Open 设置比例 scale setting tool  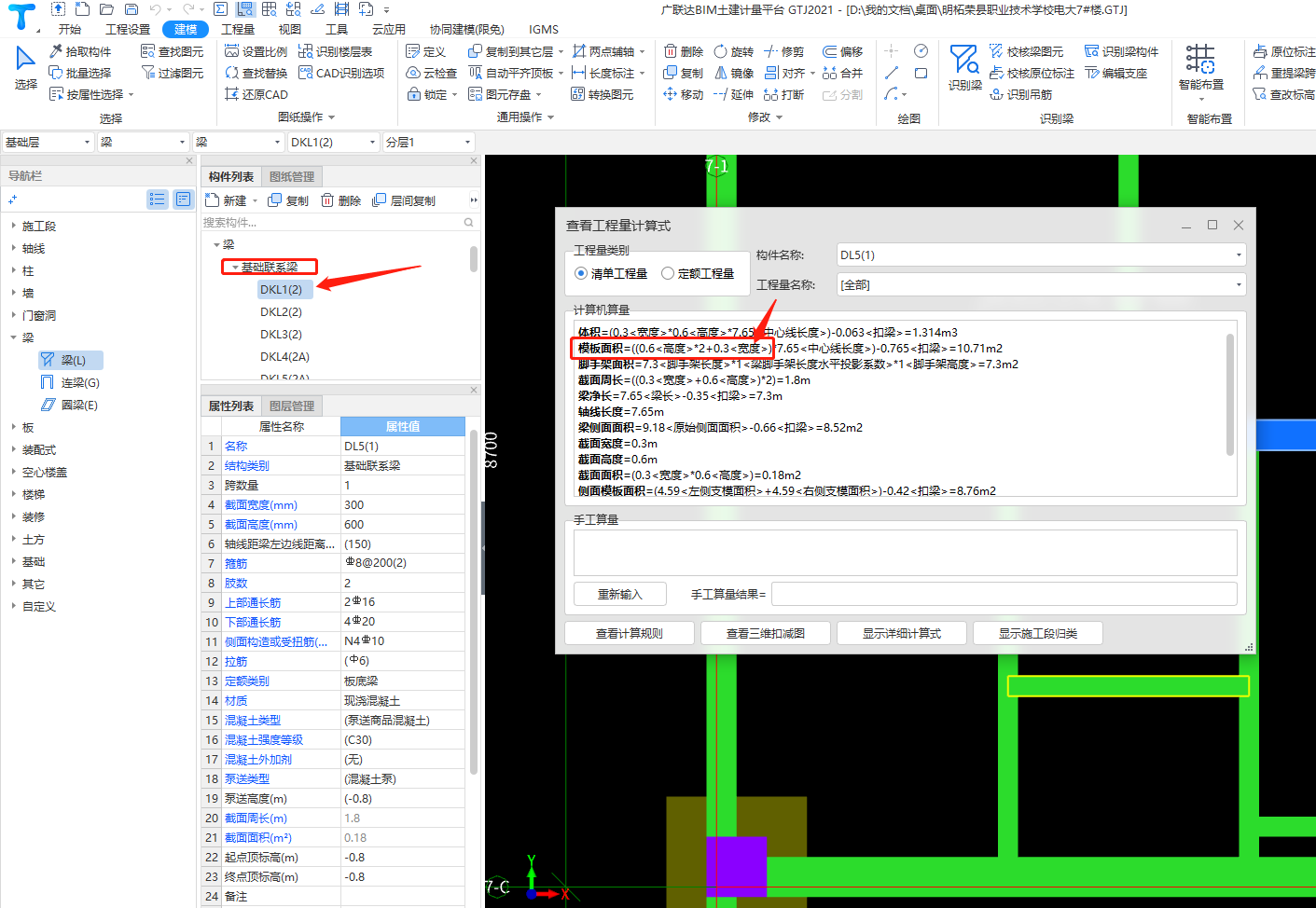[256, 51]
